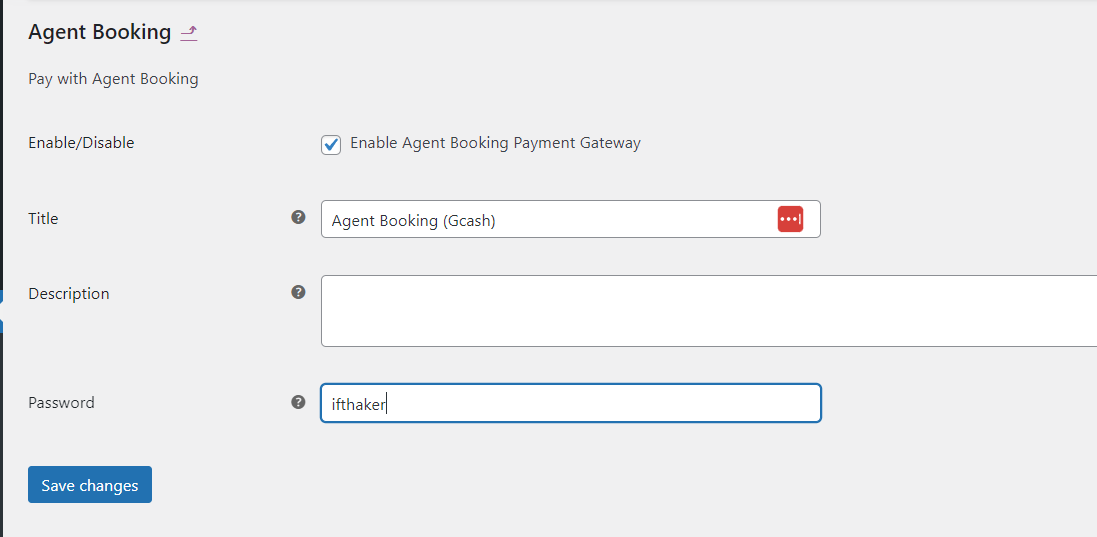Click the 'ifthaker' text in Password field
Viewport: 1097px width, 537px height.
point(358,404)
